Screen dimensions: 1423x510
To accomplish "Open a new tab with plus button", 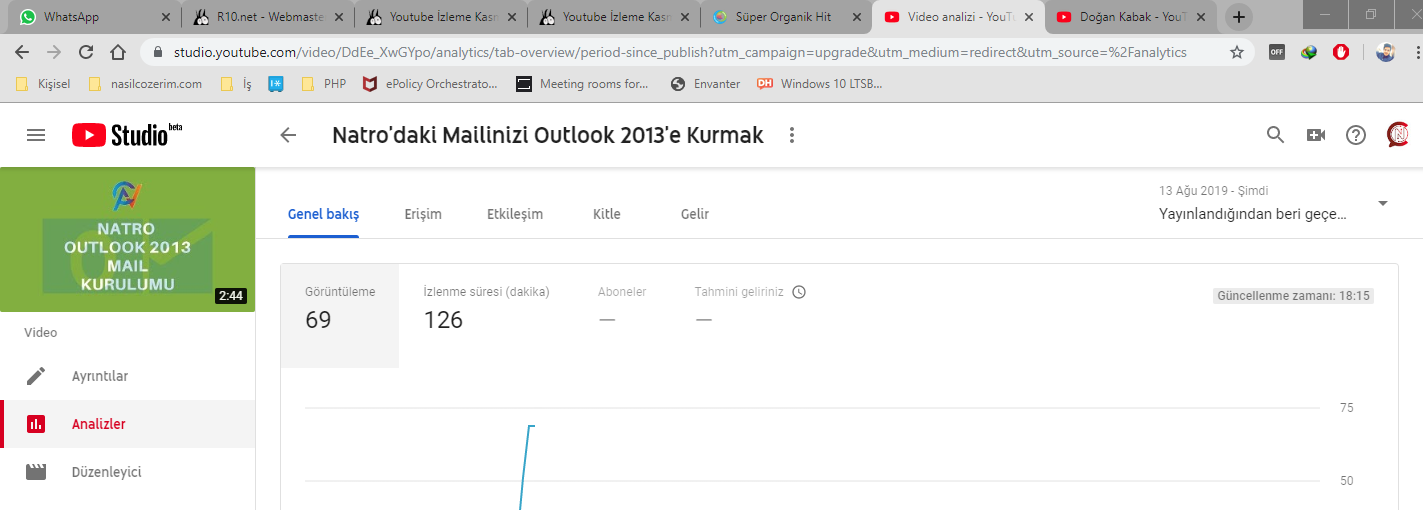I will click(x=1239, y=17).
